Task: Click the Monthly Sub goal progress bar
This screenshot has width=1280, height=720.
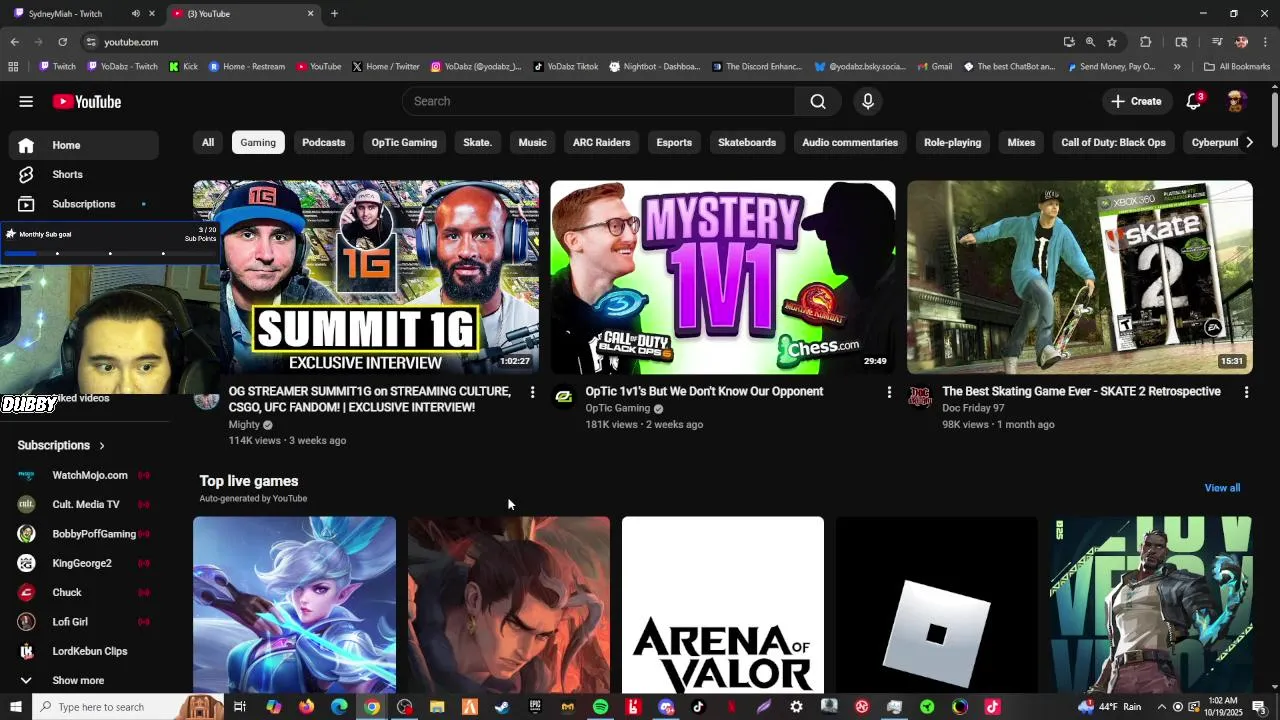Action: coord(109,253)
